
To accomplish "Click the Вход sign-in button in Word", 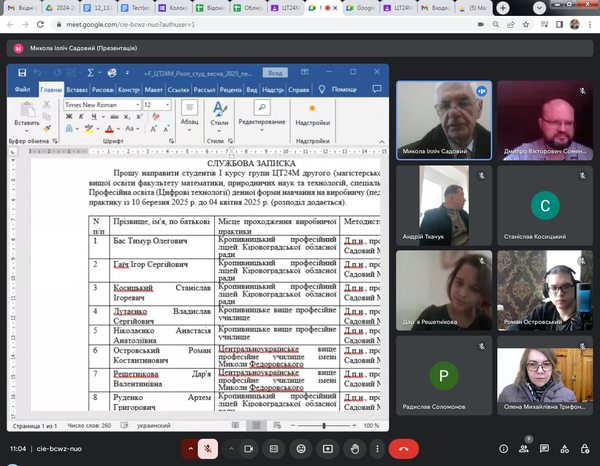I will (x=276, y=73).
